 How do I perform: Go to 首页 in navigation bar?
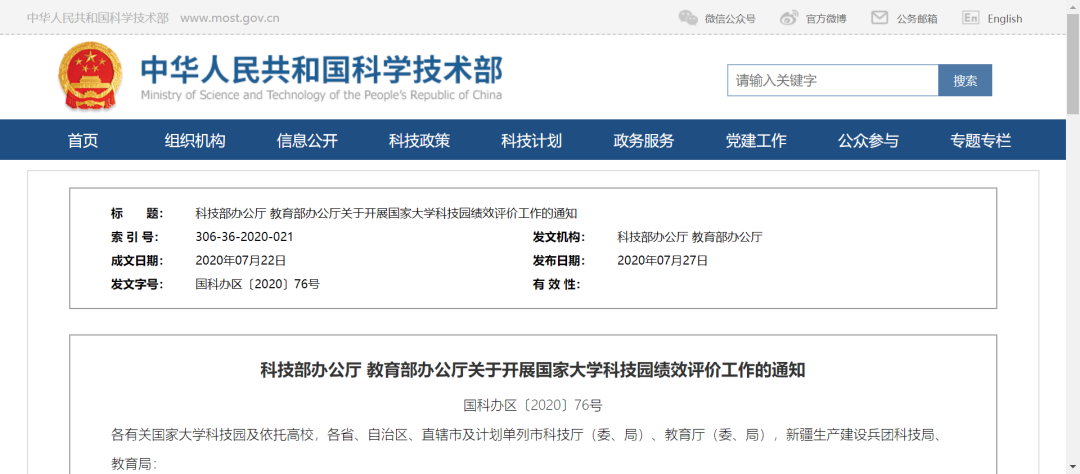point(83,141)
